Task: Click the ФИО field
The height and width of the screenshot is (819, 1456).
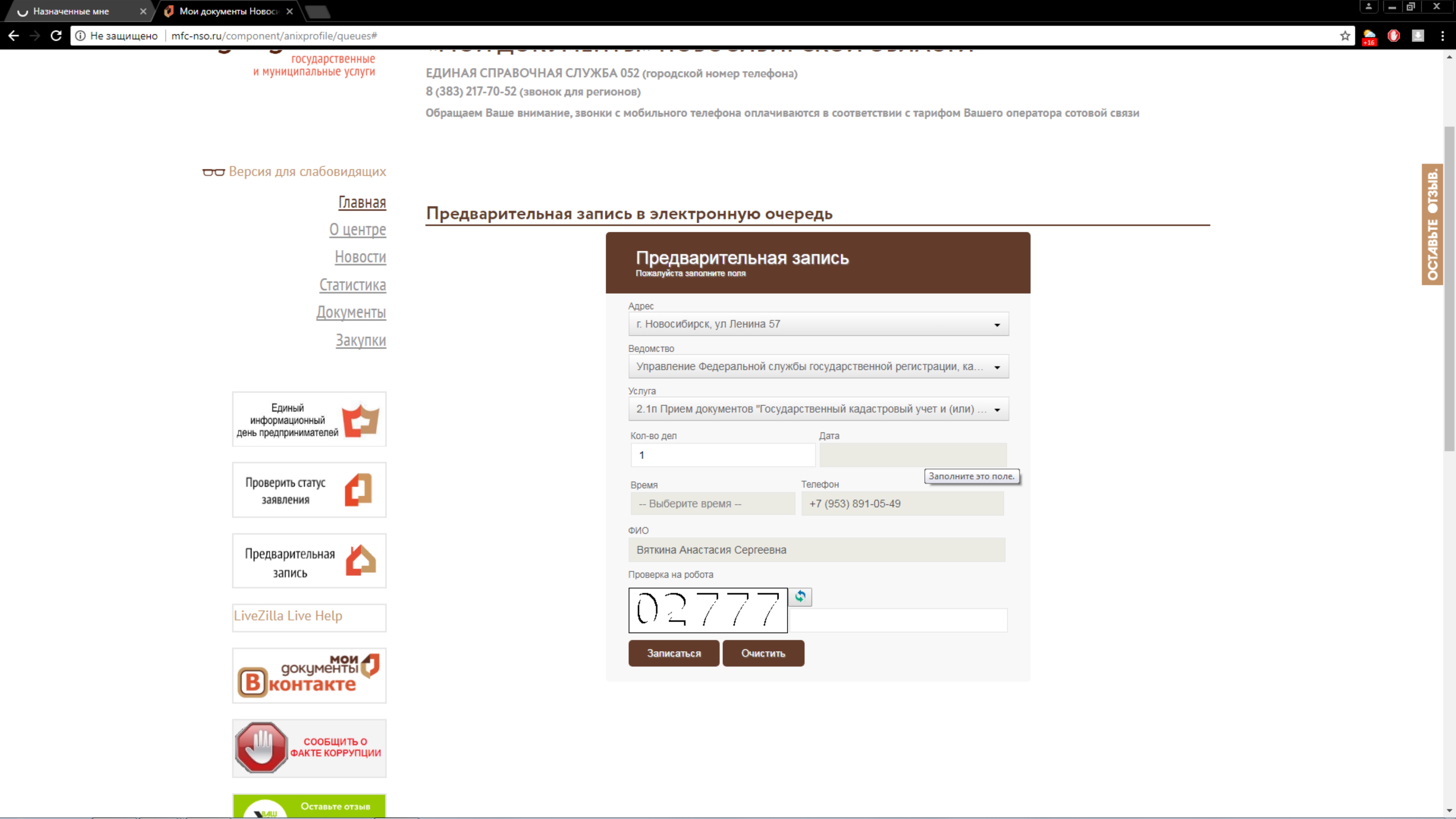Action: pyautogui.click(x=817, y=550)
